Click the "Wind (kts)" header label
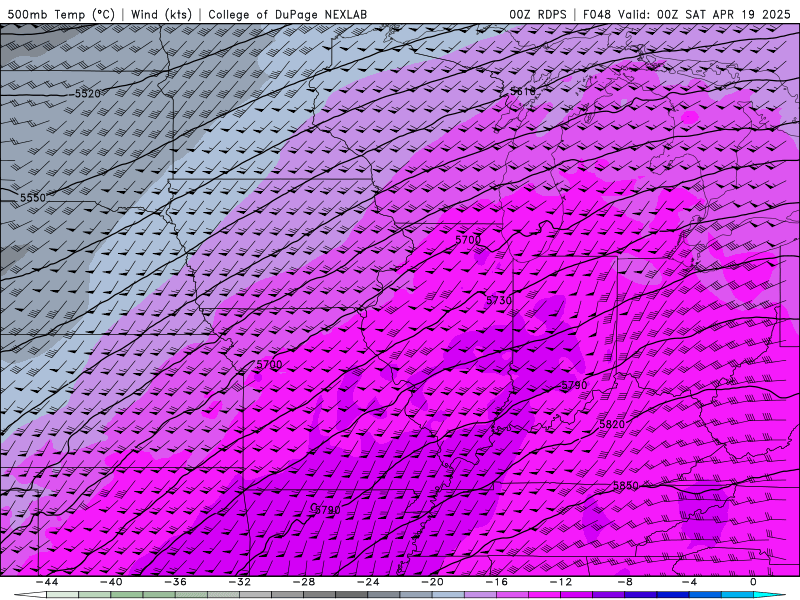Screen dimensions: 800x600 point(161,14)
